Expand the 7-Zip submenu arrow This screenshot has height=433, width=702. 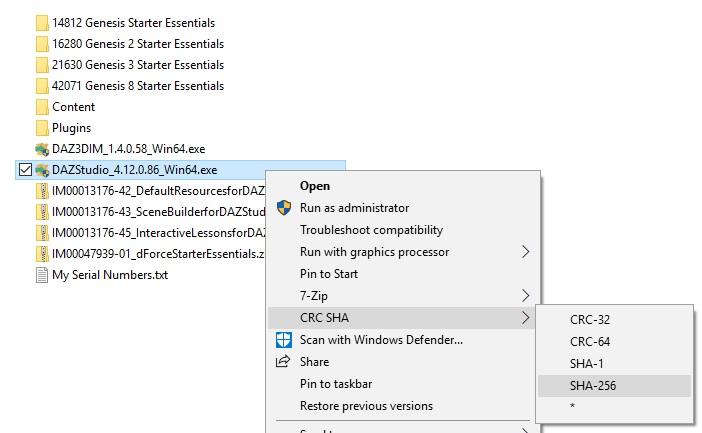526,296
